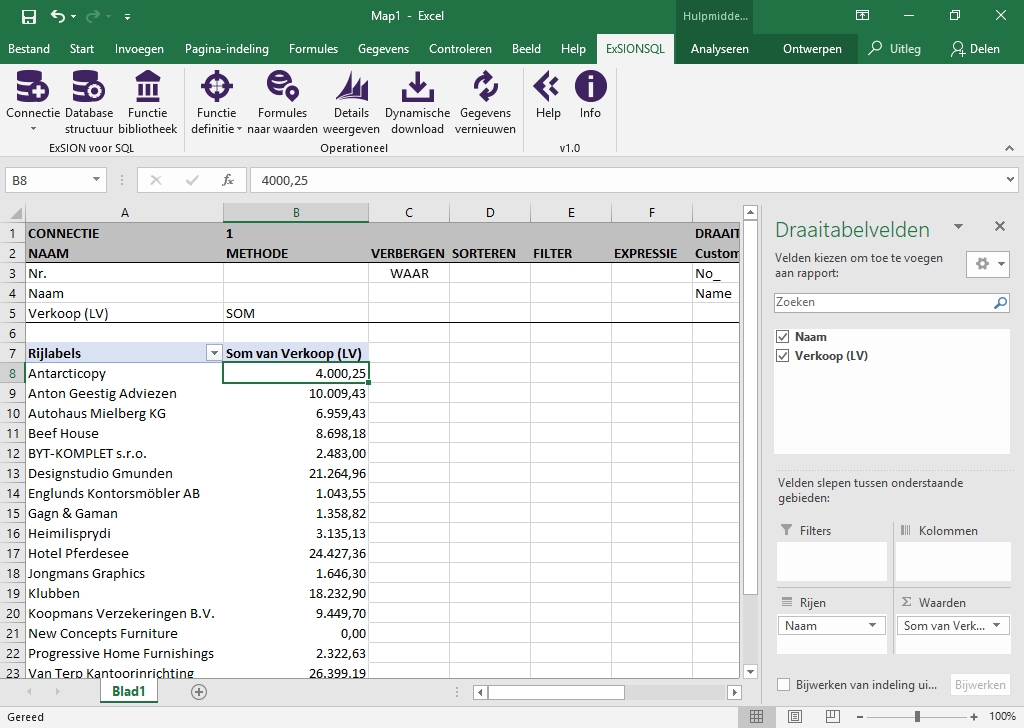Click the field search magnifier icon

[1000, 302]
